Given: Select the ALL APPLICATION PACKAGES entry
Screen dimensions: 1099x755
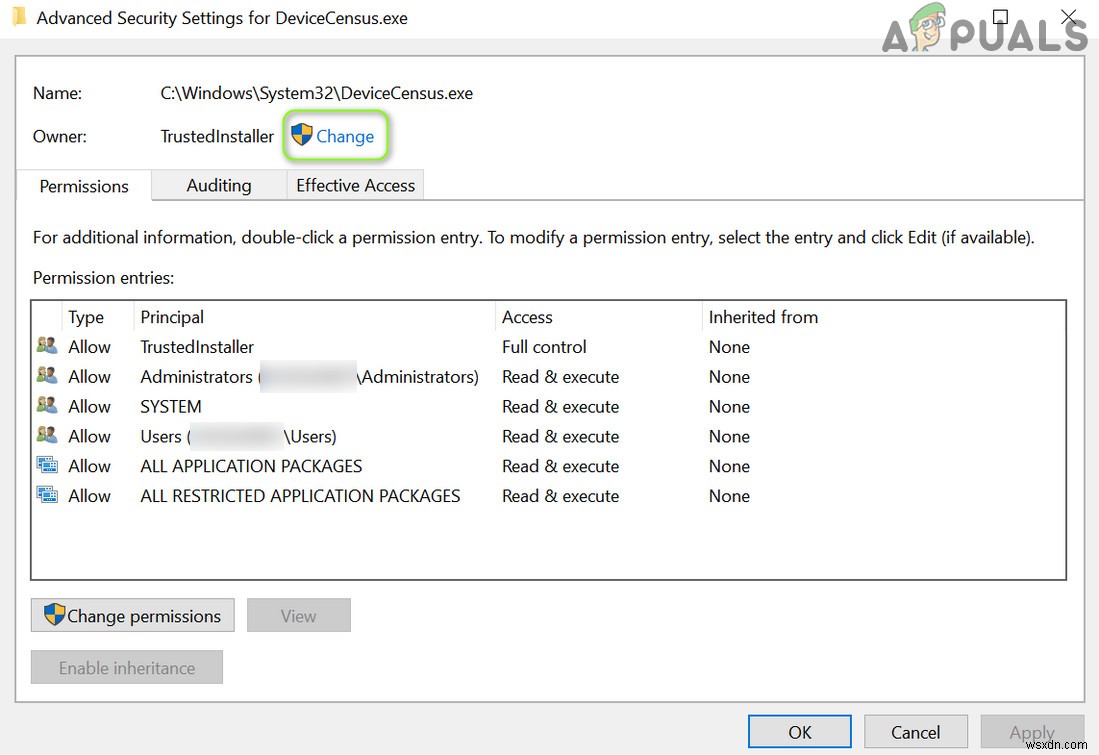Looking at the screenshot, I should tap(549, 466).
